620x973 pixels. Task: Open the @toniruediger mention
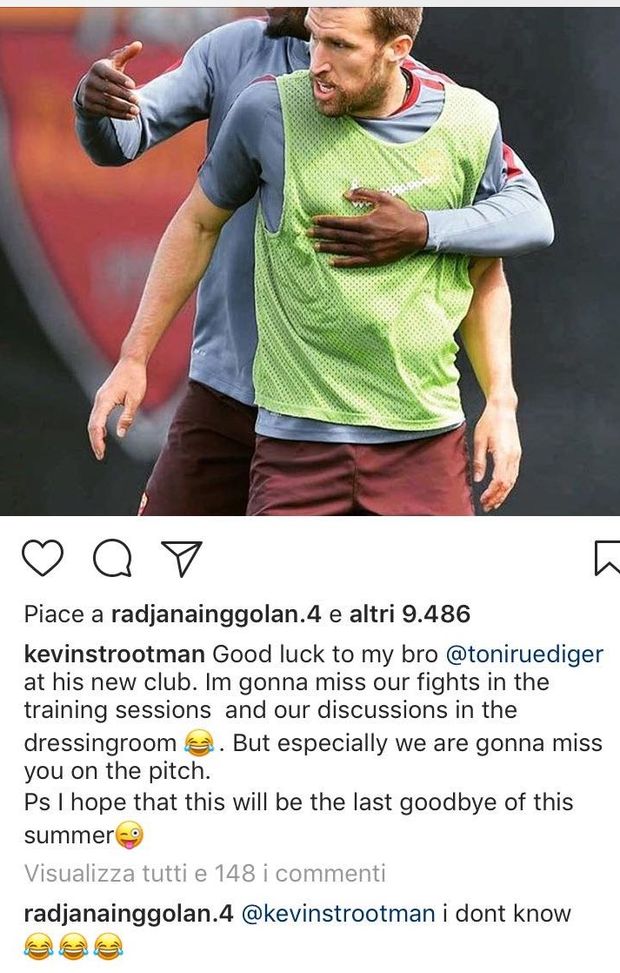click(524, 654)
